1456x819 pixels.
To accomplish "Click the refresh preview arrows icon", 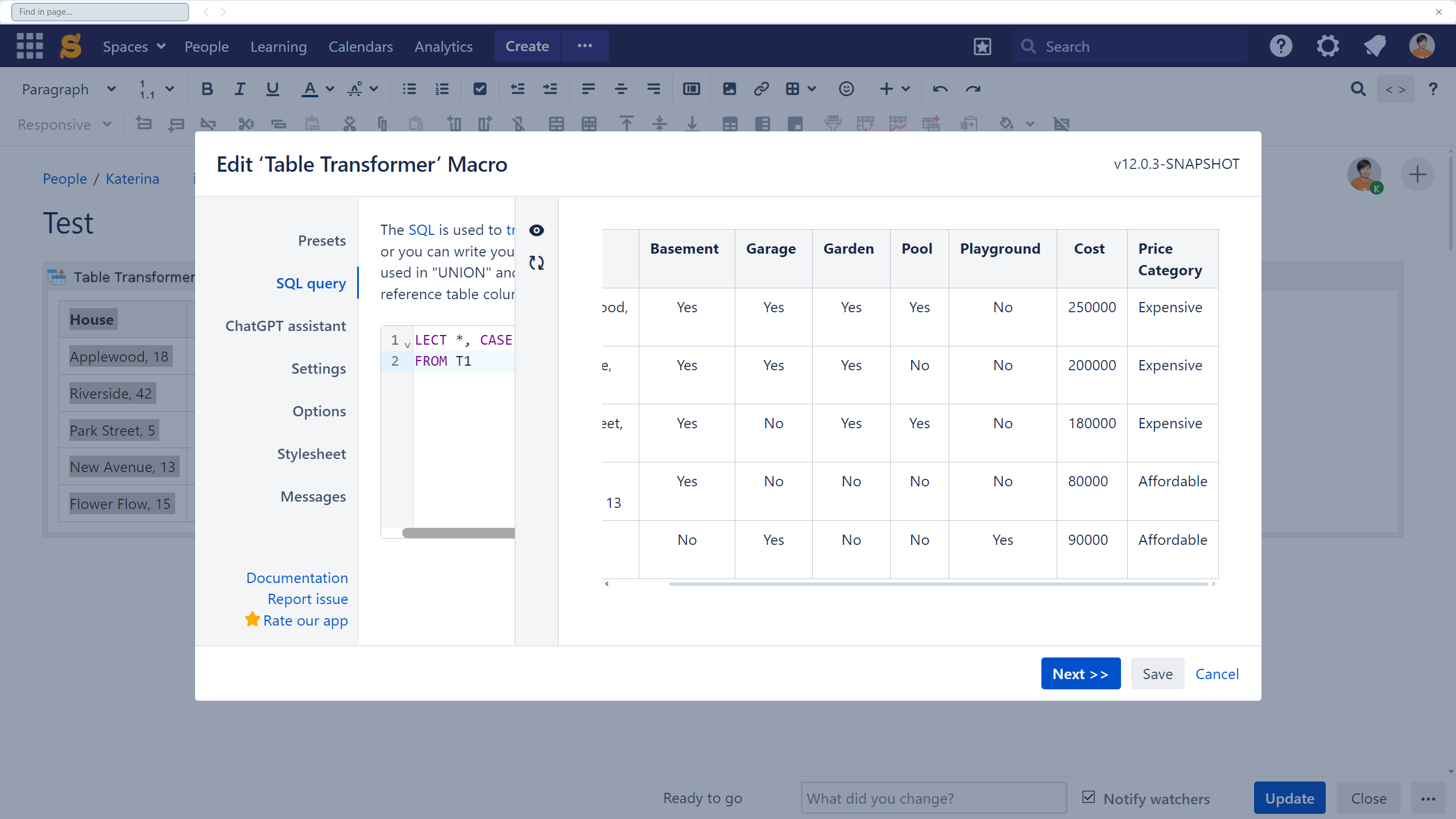I will [536, 263].
